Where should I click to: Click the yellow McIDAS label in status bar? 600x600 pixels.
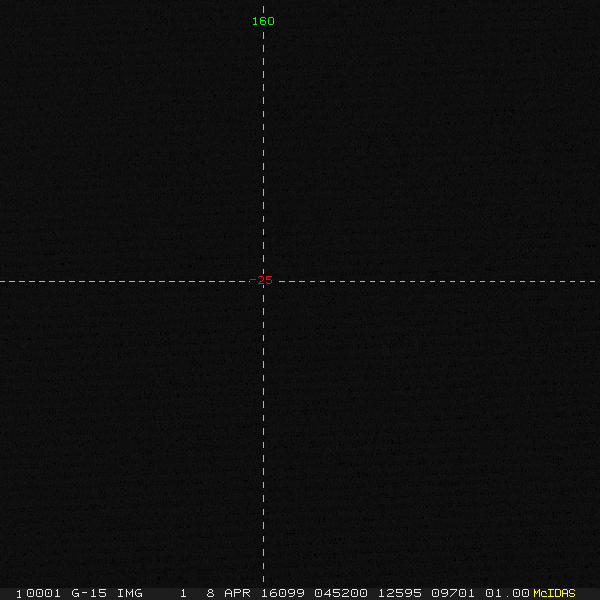click(554, 593)
